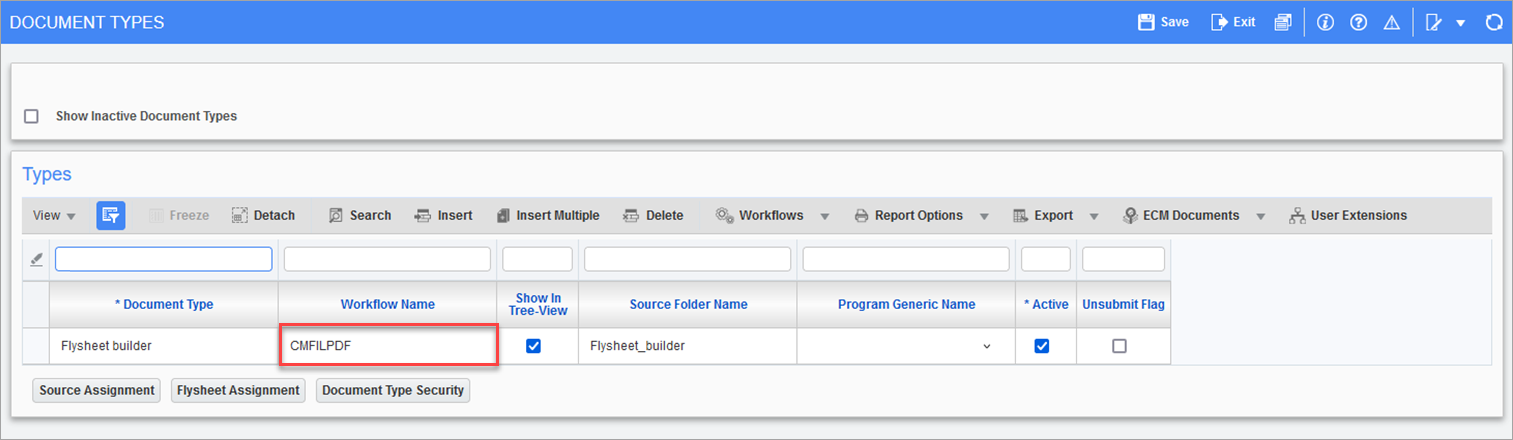Sort by Program Generic Name column header
The width and height of the screenshot is (1513, 440).
906,304
